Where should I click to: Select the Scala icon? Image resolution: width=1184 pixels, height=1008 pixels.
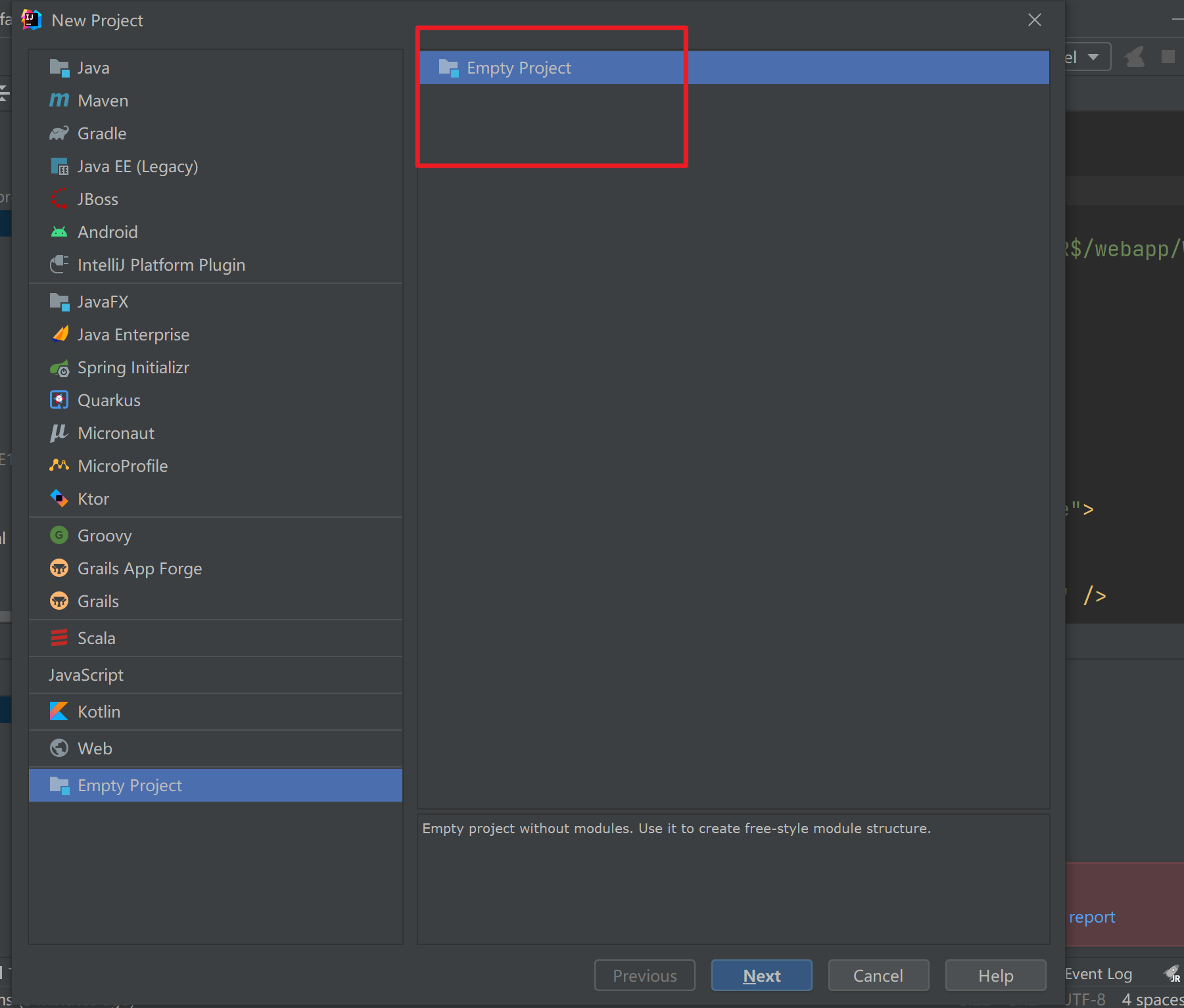point(59,638)
